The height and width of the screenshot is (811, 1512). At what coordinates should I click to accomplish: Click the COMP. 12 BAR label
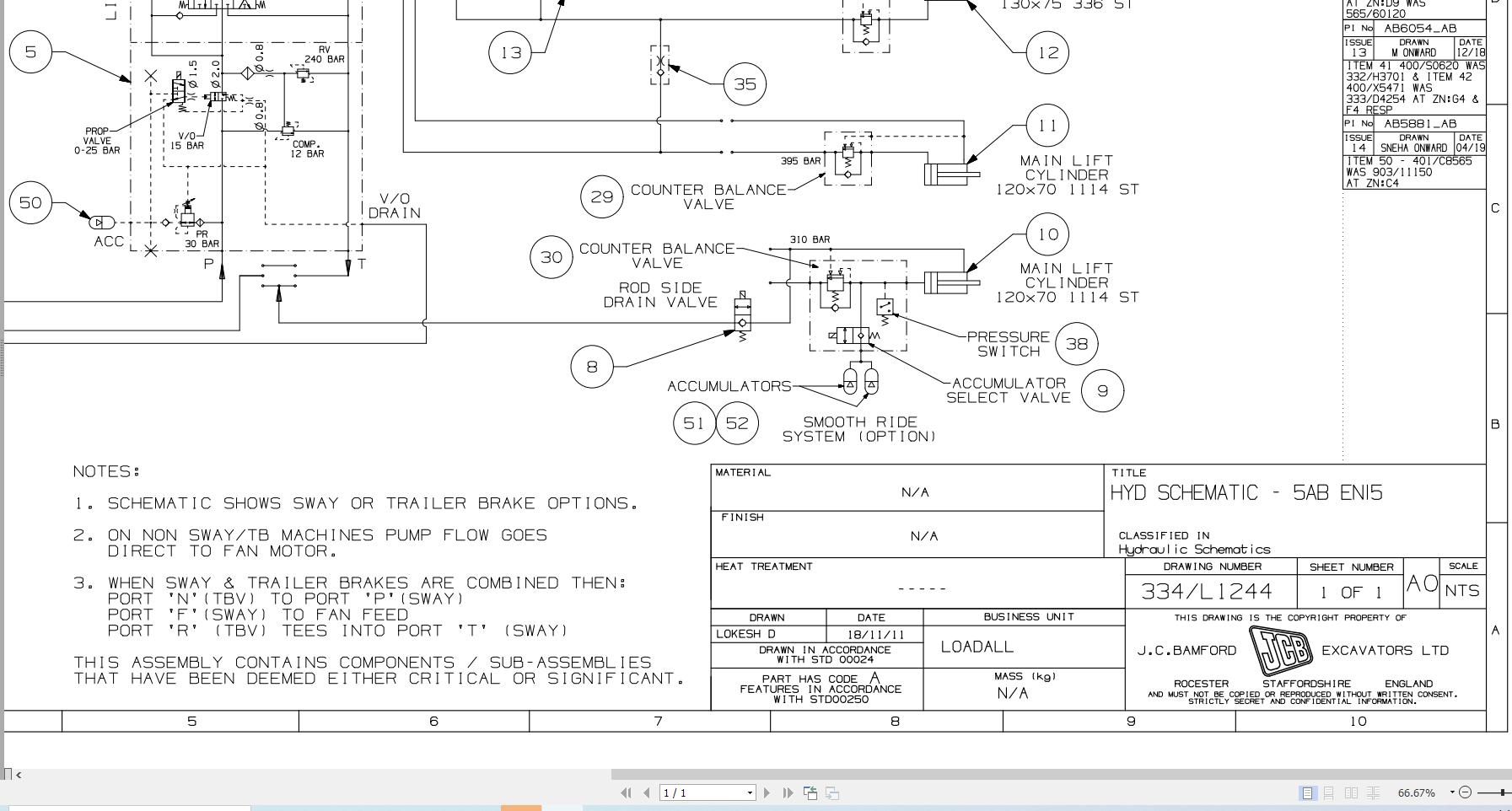coord(307,148)
